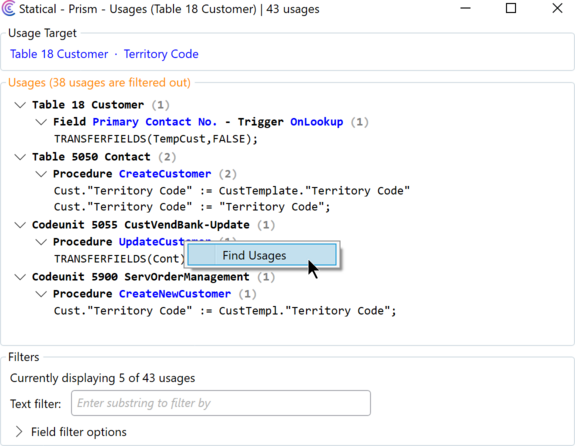Viewport: 575px width, 446px height.
Task: Choose Find Usages from context menu
Action: pyautogui.click(x=262, y=255)
